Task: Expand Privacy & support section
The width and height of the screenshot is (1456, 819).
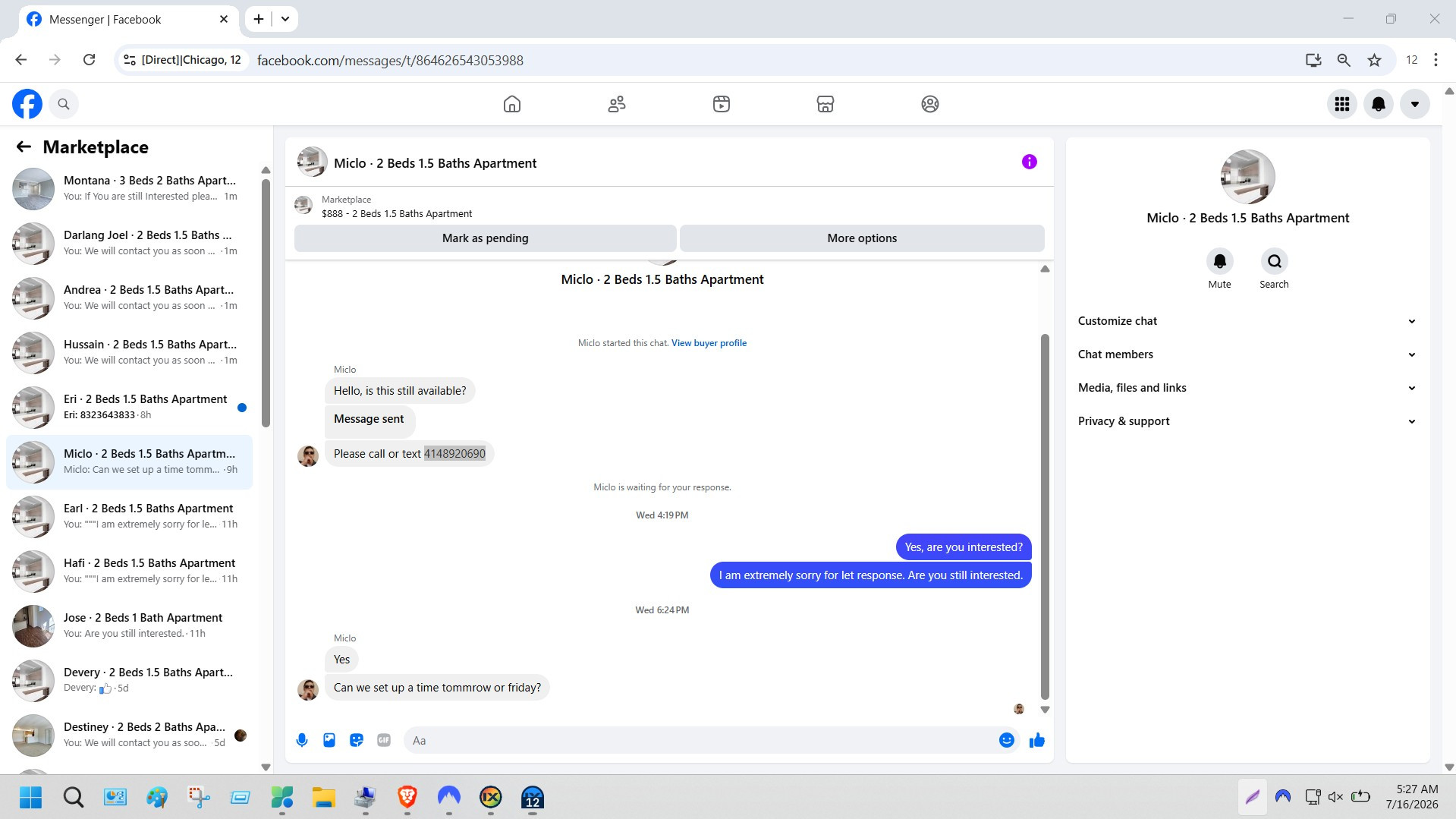Action: (x=1247, y=421)
